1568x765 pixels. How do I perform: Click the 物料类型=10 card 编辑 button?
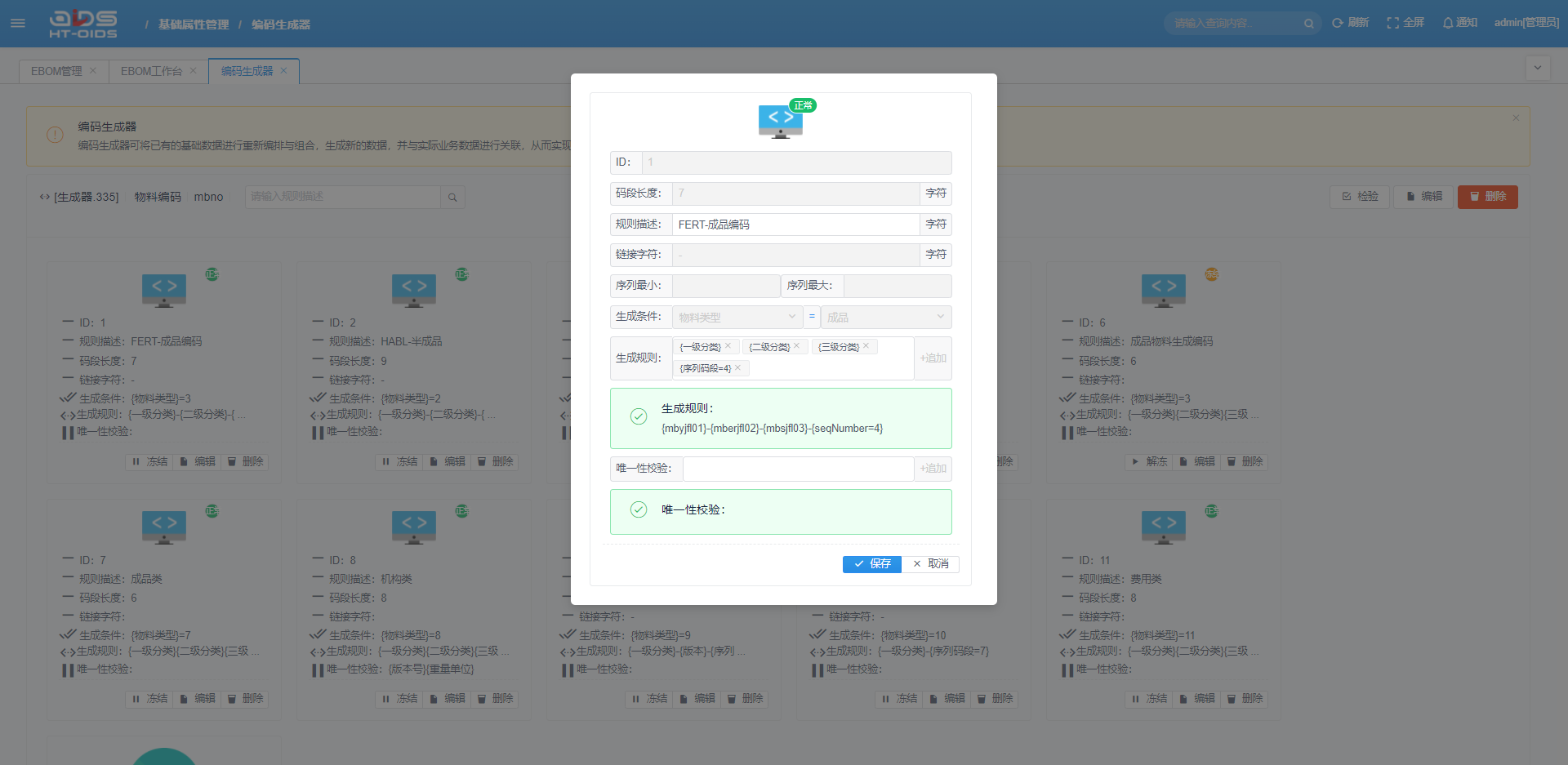pyautogui.click(x=947, y=699)
